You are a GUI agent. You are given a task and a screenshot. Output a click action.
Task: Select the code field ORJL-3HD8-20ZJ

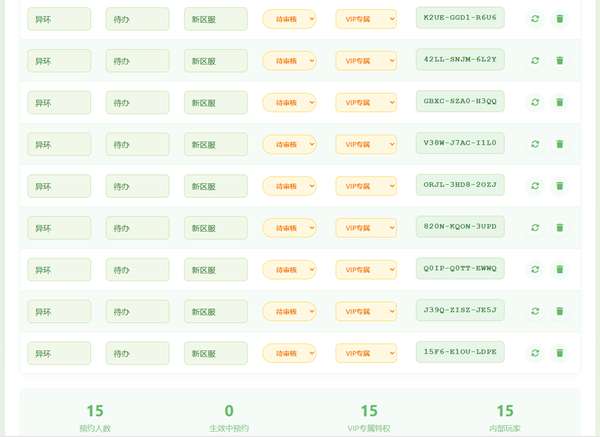pos(460,184)
